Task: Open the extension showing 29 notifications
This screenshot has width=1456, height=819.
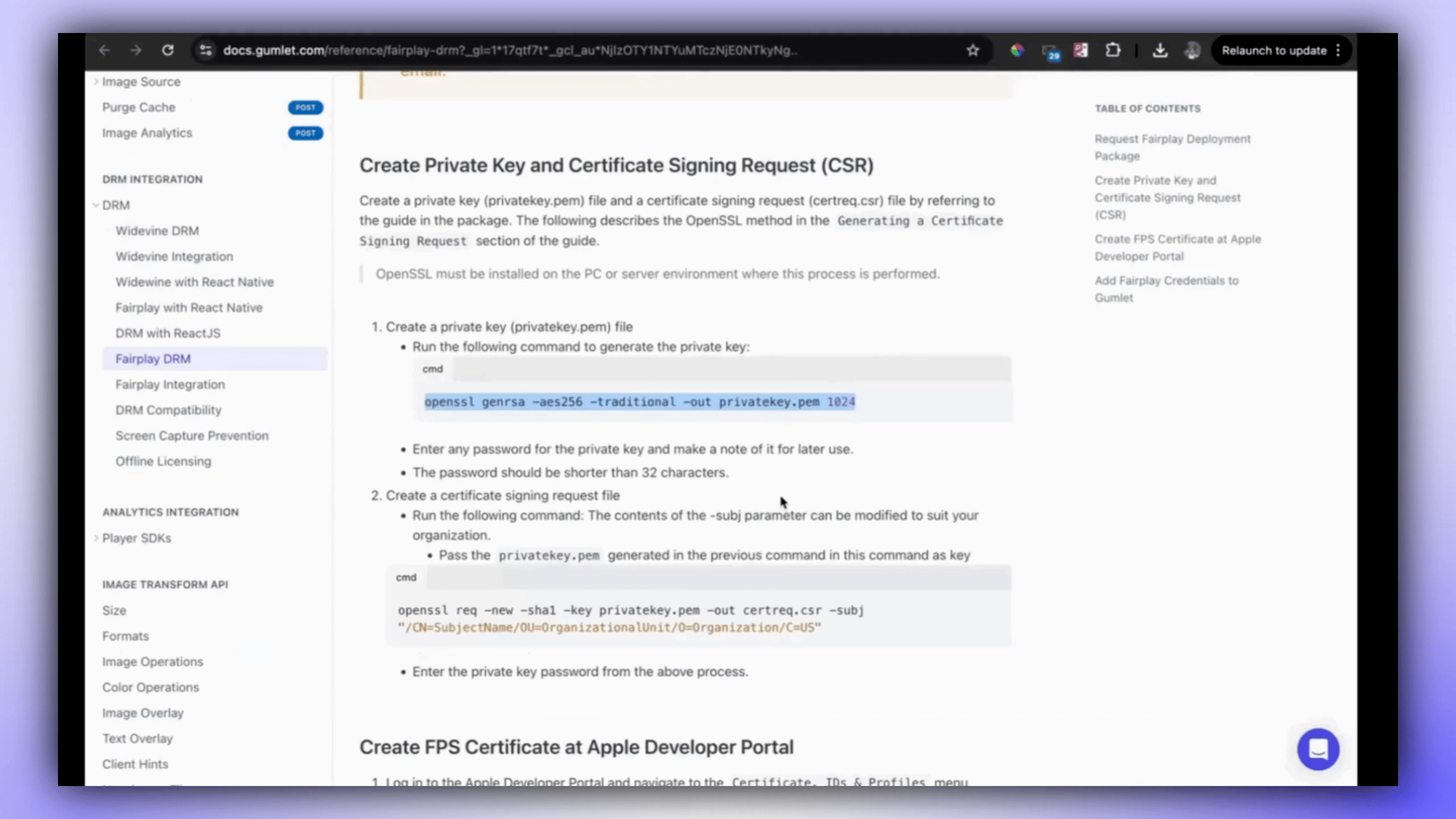Action: [x=1051, y=50]
